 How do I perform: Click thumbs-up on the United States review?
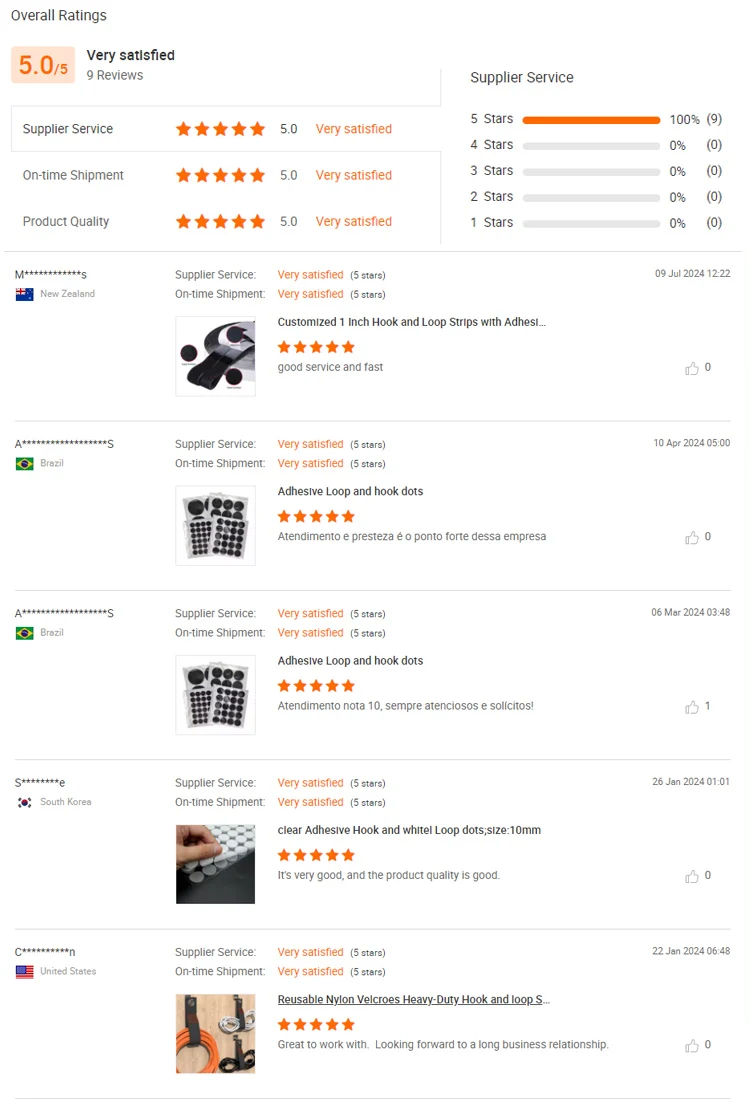pos(693,1045)
